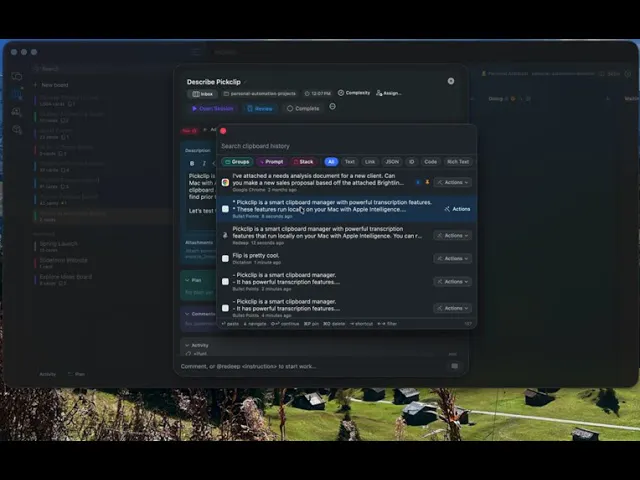Click the Assign person icon
The height and width of the screenshot is (480, 640).
pos(379,93)
